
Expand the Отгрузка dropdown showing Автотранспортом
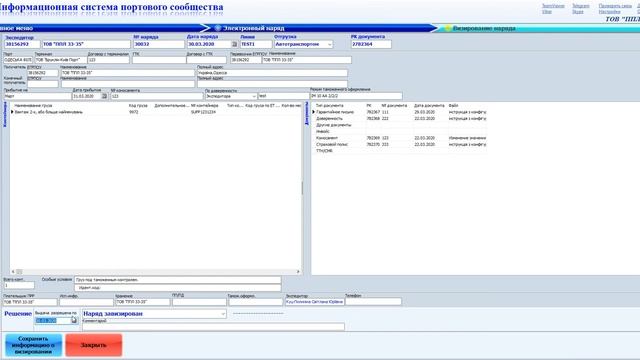(330, 44)
